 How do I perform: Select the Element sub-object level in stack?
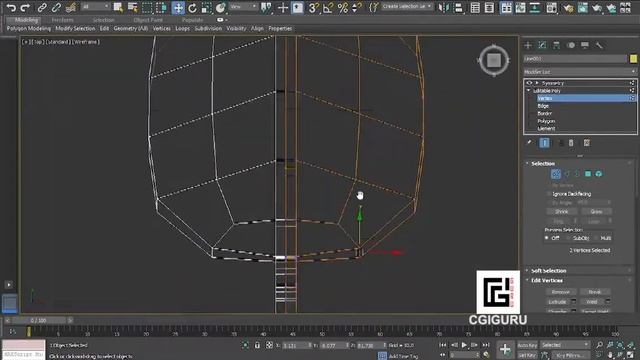click(546, 129)
